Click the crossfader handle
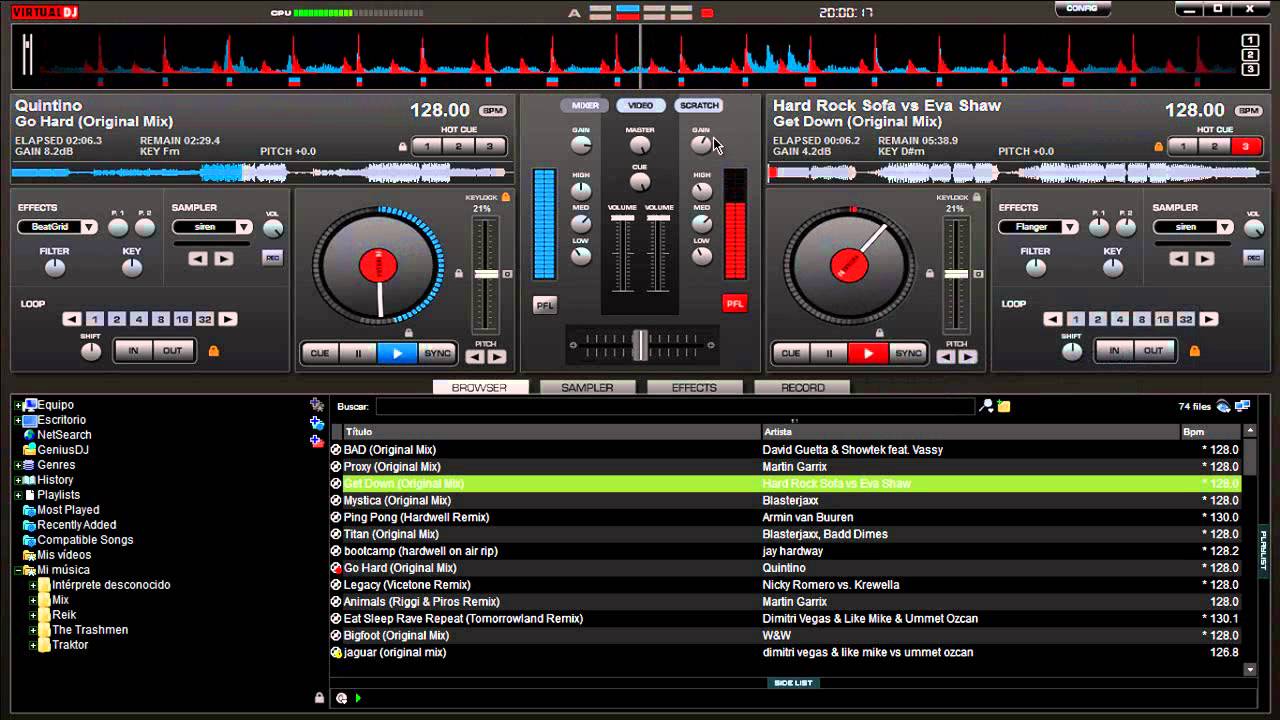 point(640,344)
